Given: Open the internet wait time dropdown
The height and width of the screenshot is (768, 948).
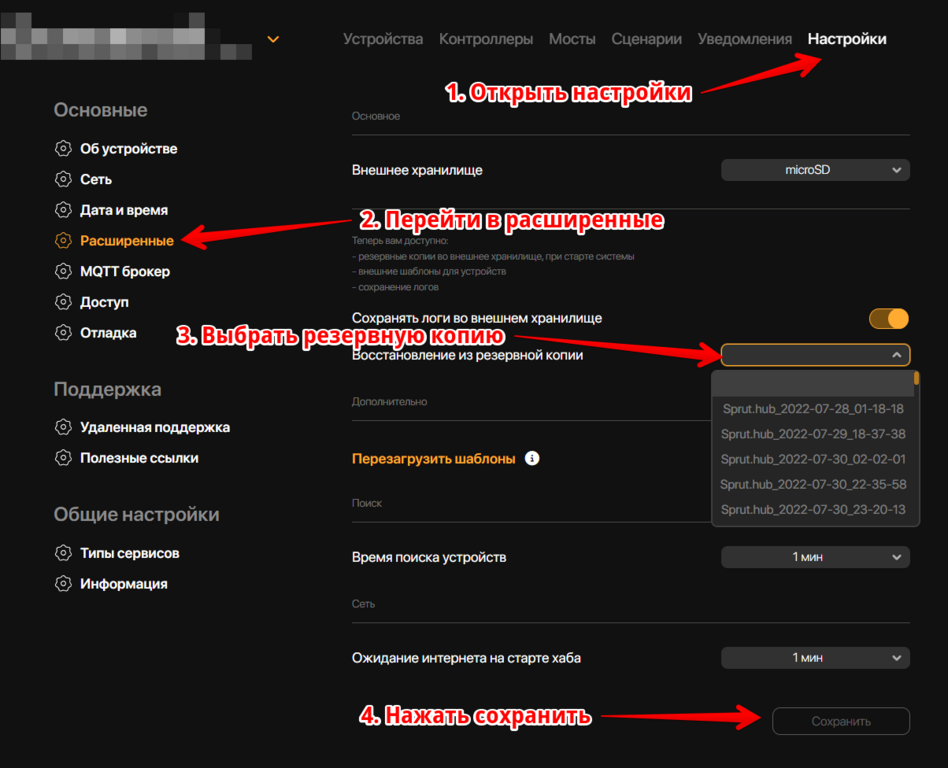Looking at the screenshot, I should tap(815, 658).
